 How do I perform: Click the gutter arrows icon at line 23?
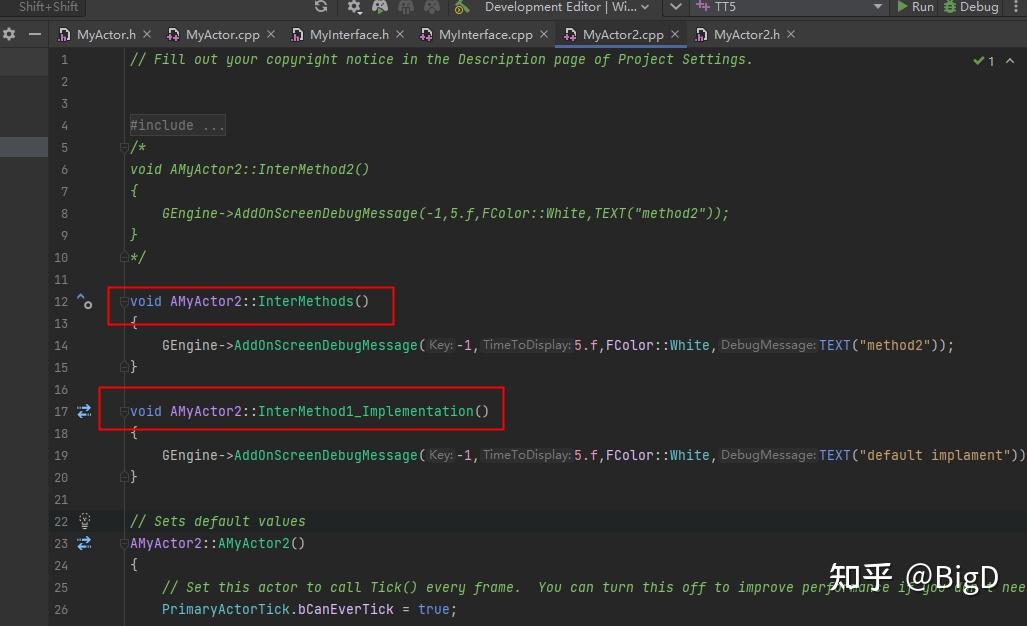[84, 543]
